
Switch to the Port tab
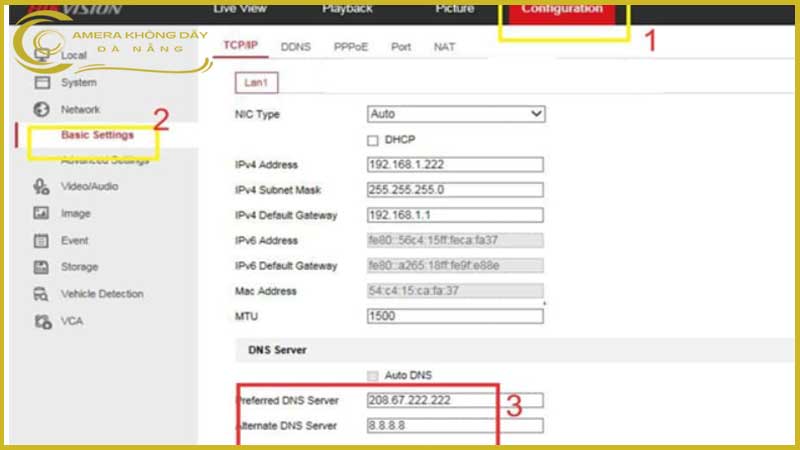pyautogui.click(x=401, y=47)
